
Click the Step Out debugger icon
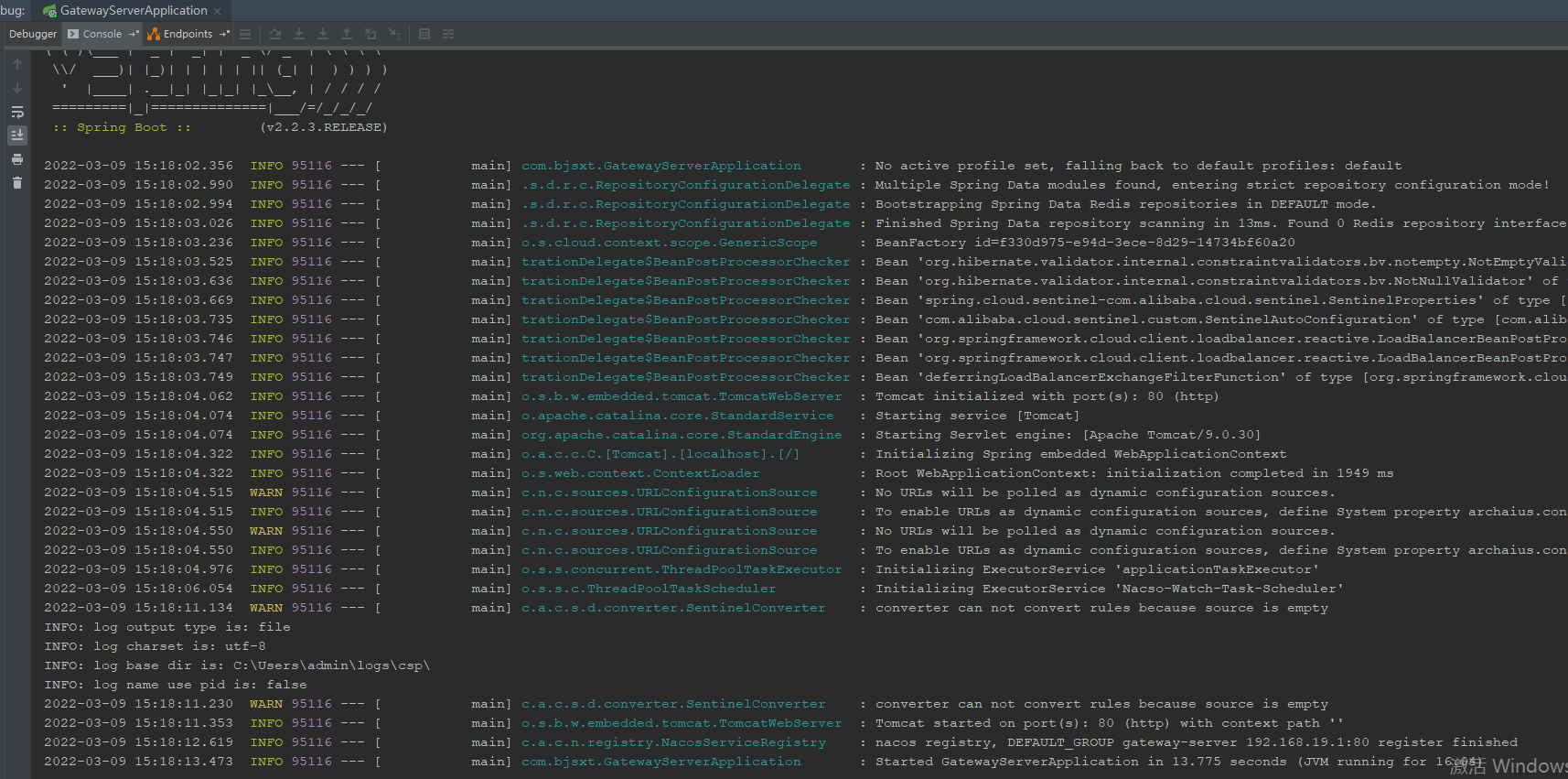347,34
